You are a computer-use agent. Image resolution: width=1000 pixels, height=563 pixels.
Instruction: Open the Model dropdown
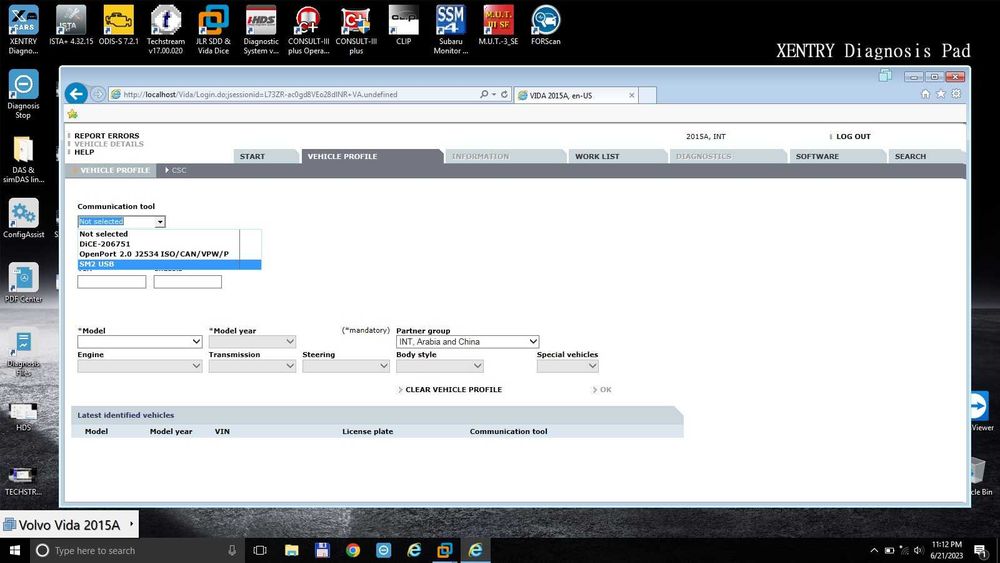tap(140, 342)
